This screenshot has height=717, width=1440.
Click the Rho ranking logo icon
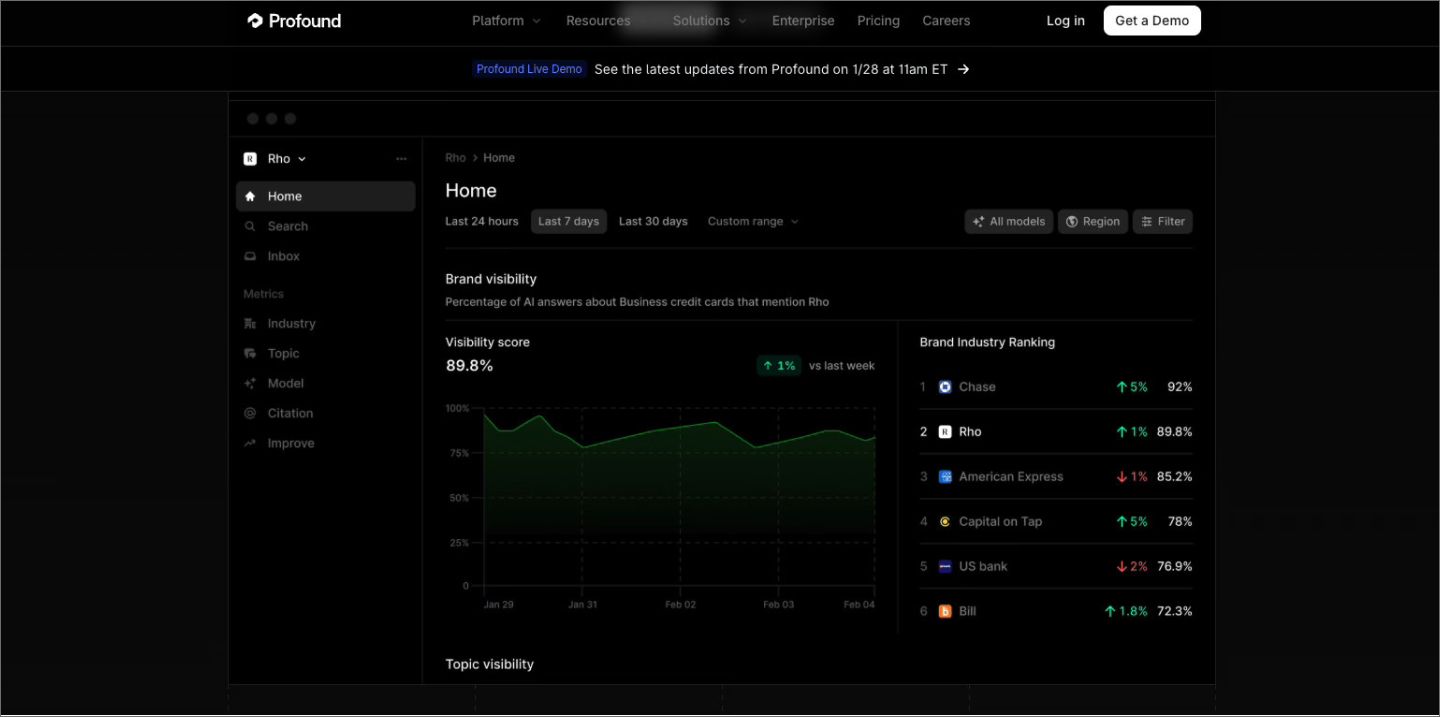[945, 432]
